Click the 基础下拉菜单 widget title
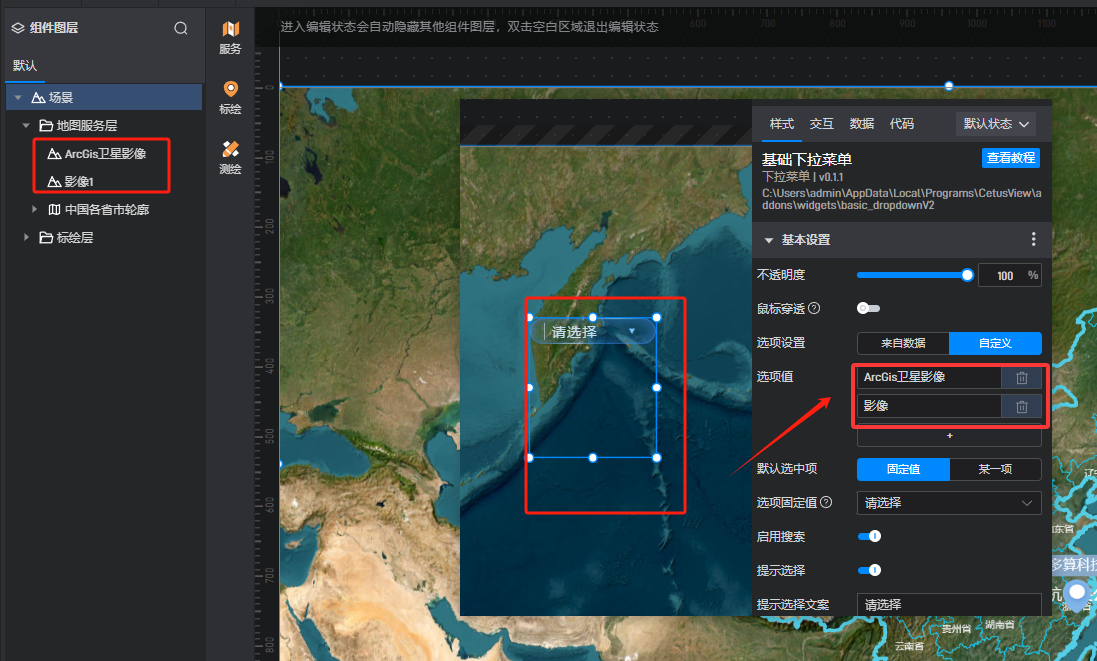Viewport: 1097px width, 661px height. click(x=807, y=159)
